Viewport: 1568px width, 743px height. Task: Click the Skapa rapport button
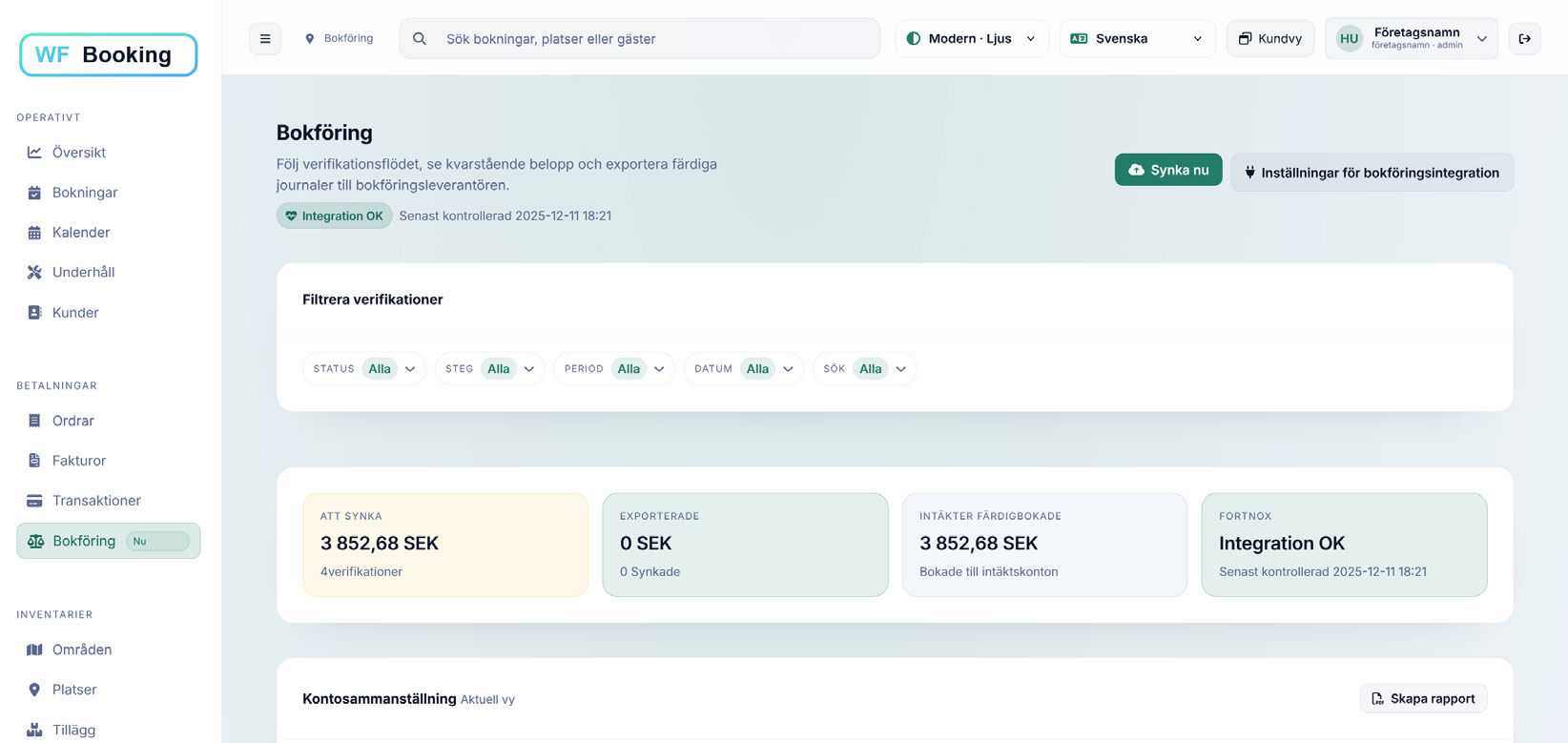(x=1422, y=699)
